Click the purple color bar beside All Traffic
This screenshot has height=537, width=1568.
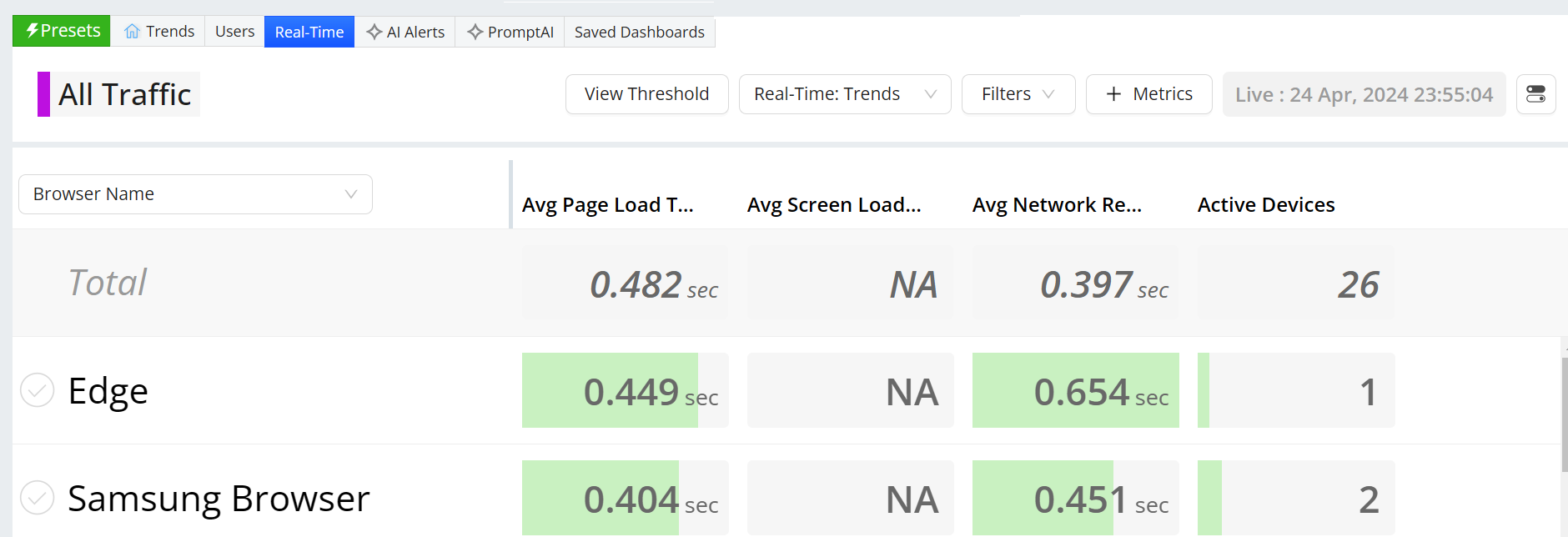click(43, 94)
